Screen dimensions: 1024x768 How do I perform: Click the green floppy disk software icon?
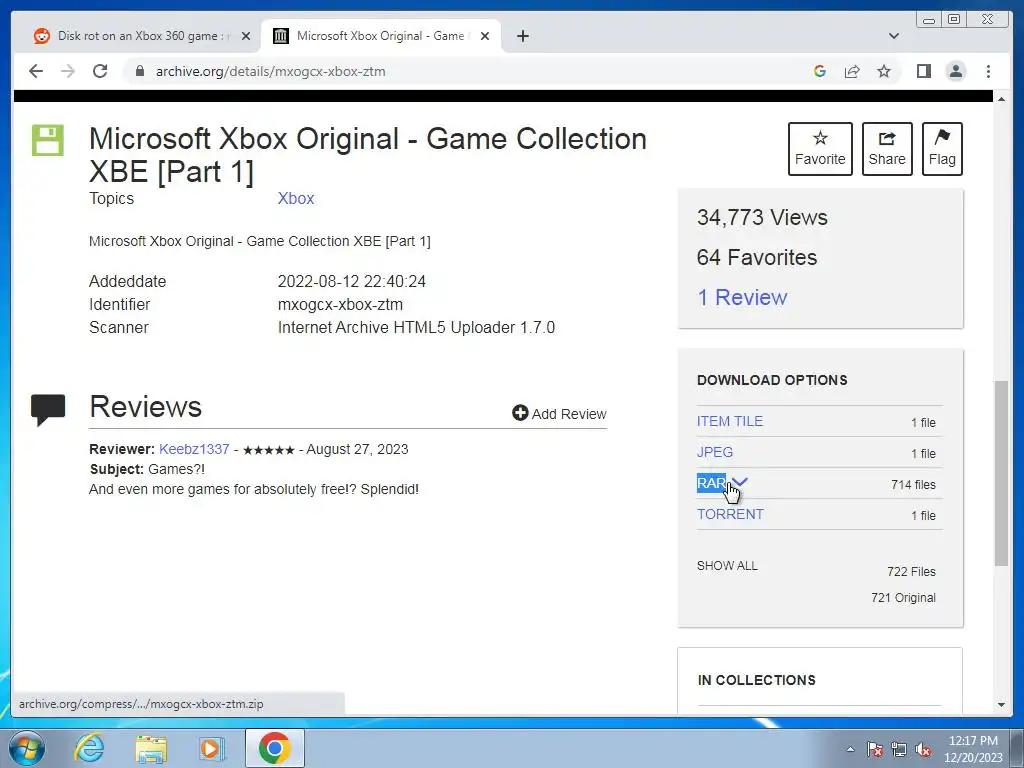48,140
